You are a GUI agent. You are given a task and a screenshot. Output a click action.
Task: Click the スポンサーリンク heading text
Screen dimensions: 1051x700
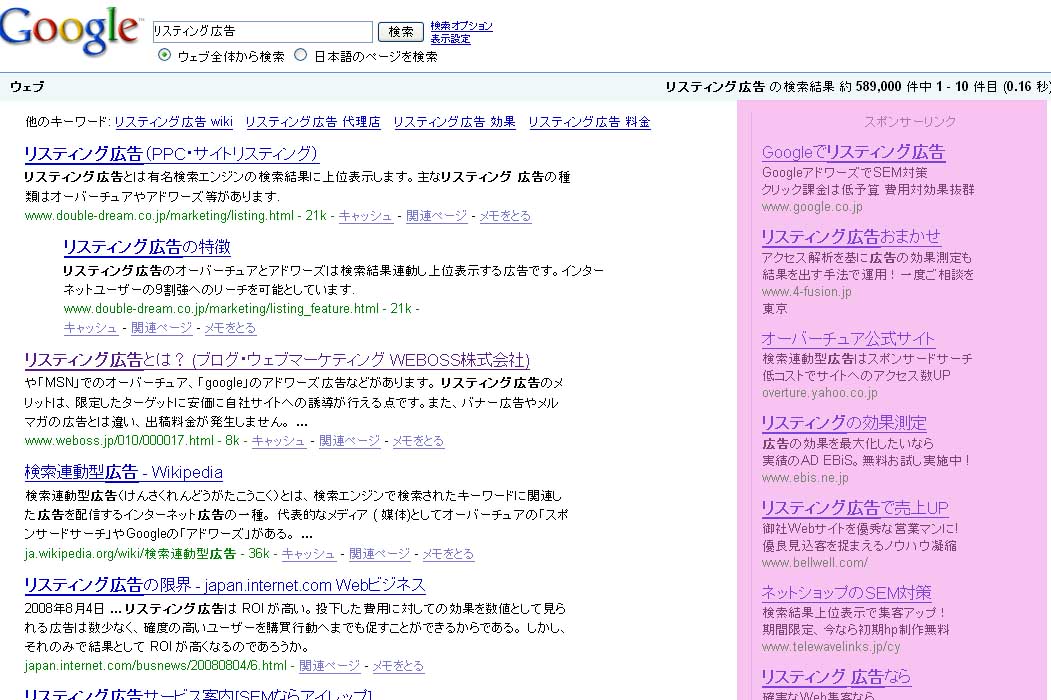point(910,121)
